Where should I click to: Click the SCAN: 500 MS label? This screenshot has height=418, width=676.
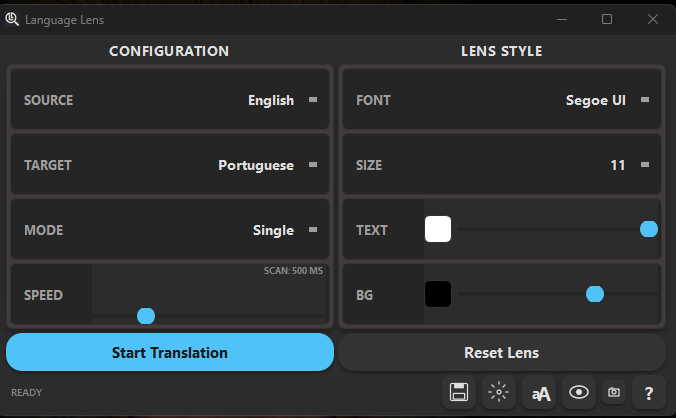click(293, 271)
